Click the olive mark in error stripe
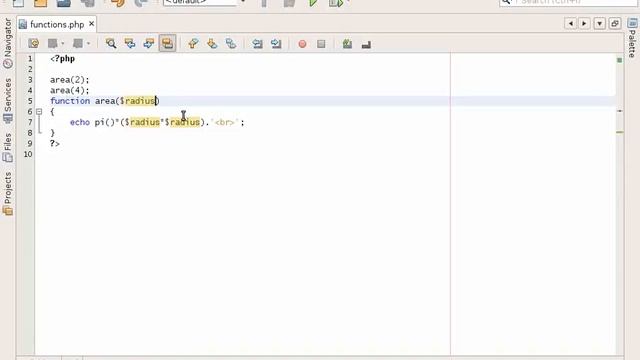Viewport: 640px width, 360px height. (620, 132)
